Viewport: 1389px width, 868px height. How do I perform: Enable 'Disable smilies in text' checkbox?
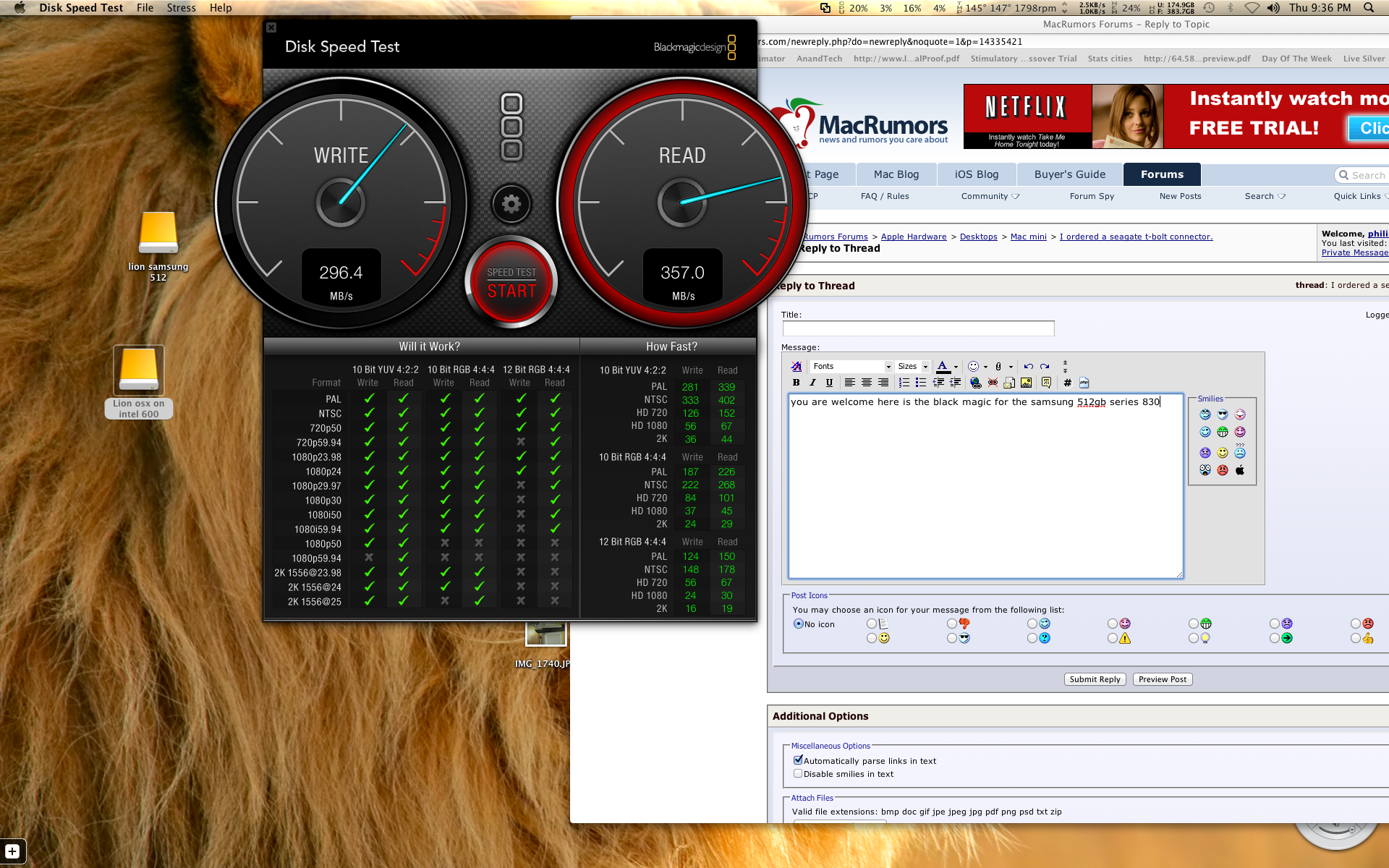point(798,773)
